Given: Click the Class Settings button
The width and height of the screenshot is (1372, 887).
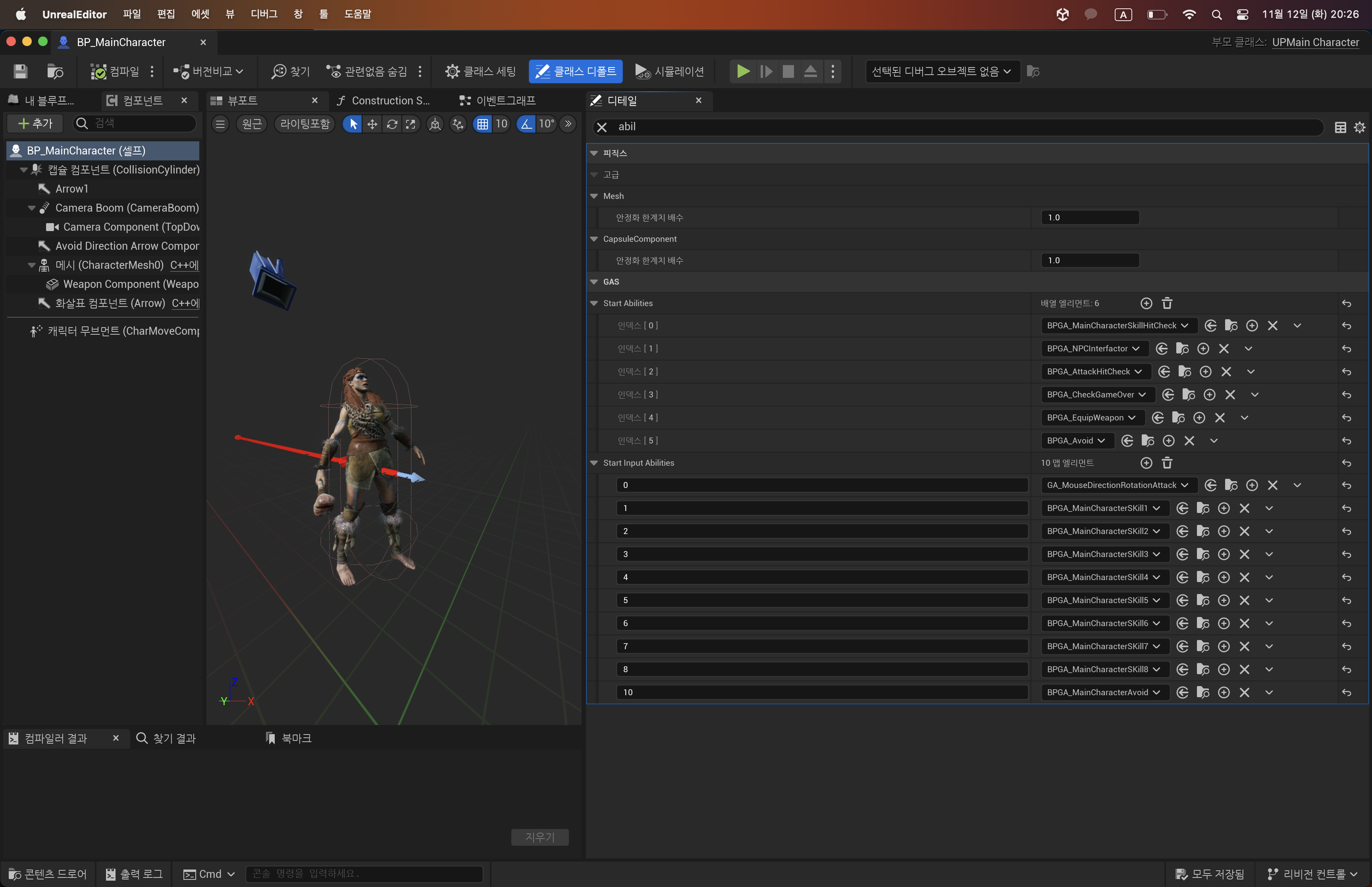Looking at the screenshot, I should (x=481, y=71).
